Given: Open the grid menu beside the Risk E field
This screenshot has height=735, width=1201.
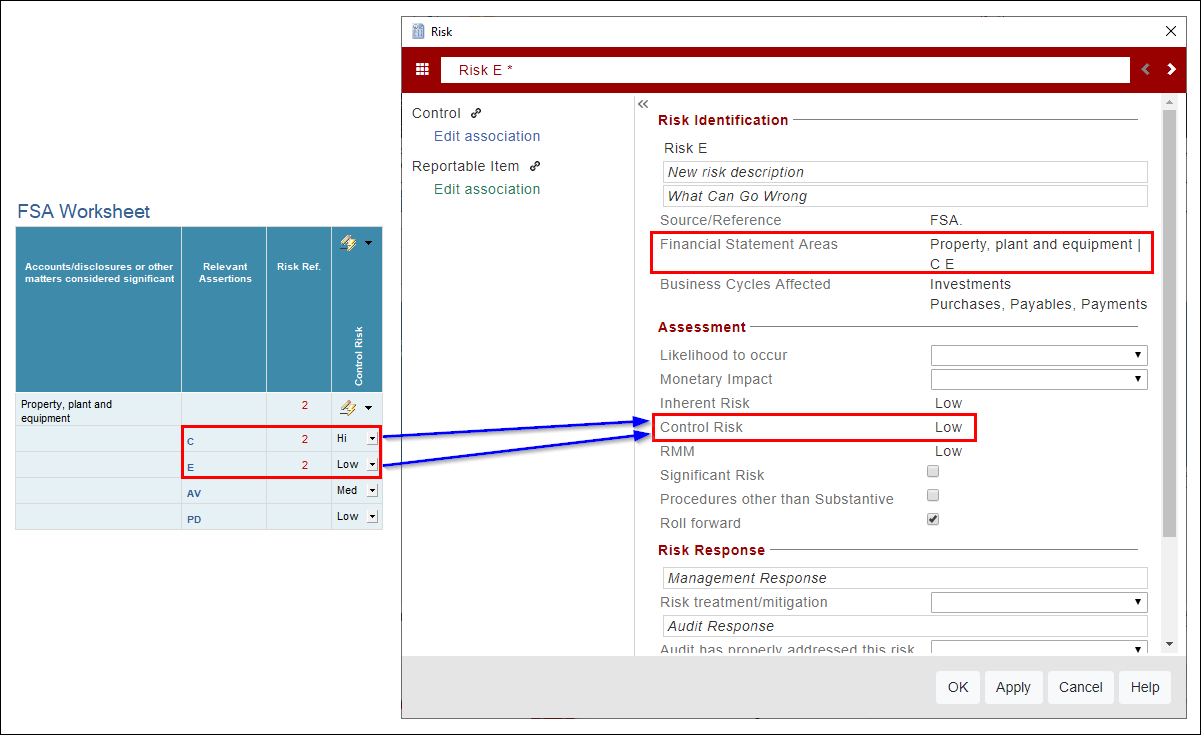Looking at the screenshot, I should coord(422,69).
